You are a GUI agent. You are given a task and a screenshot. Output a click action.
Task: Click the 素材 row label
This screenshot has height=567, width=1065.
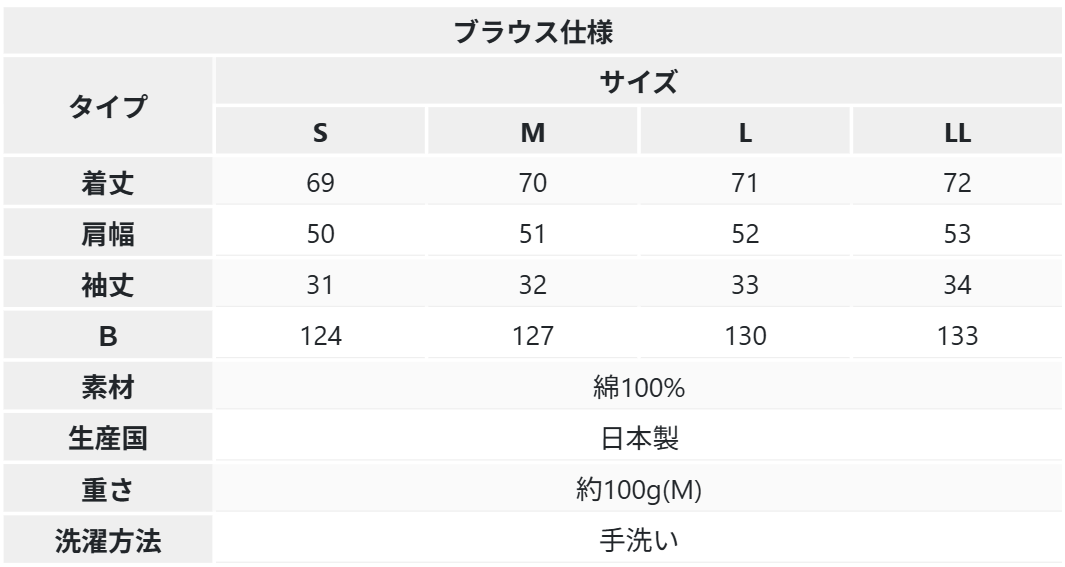107,388
